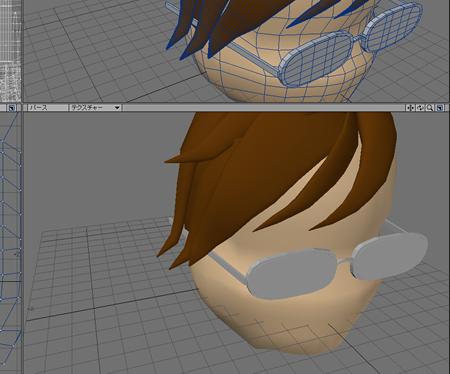Select the viewport rotate tool icon
The image size is (450, 374).
(420, 108)
